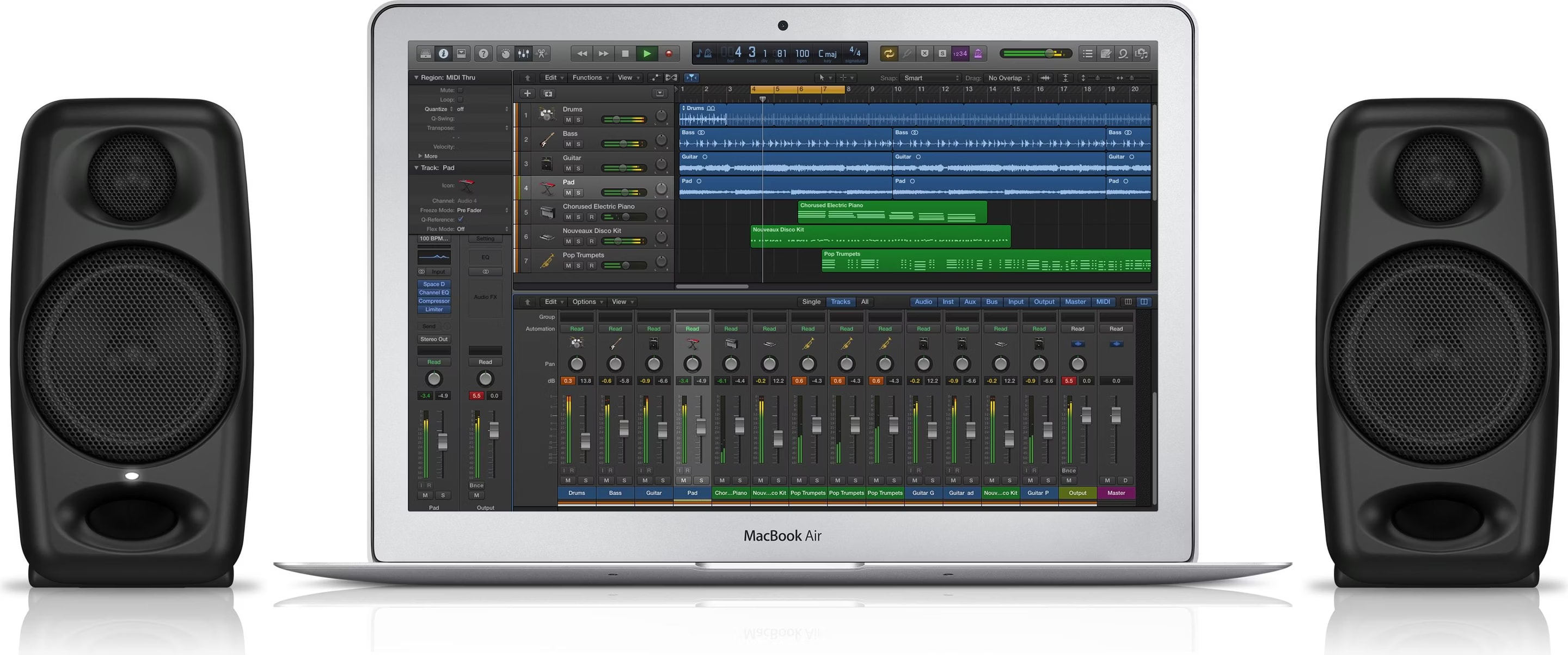
Task: Click Bnce button on Output strip
Action: pyautogui.click(x=1068, y=470)
